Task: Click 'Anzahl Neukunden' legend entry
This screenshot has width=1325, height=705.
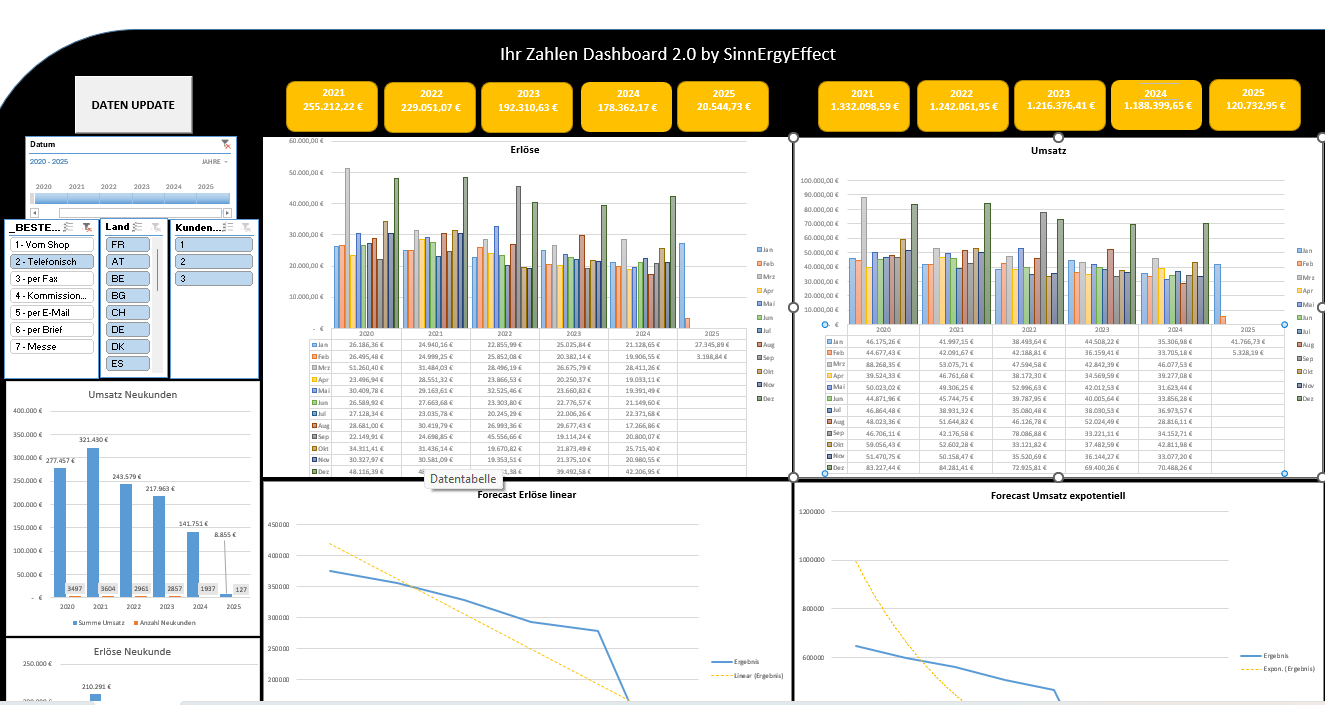Action: (x=163, y=623)
